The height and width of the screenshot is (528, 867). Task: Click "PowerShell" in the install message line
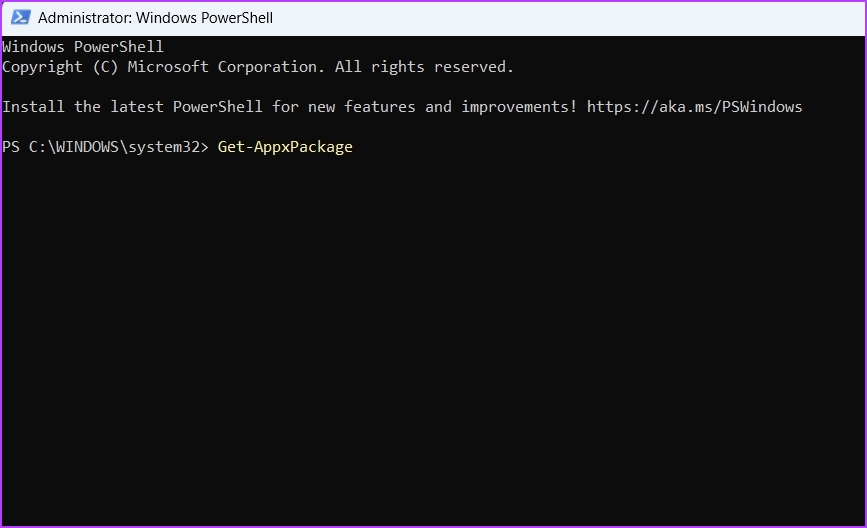tap(217, 107)
